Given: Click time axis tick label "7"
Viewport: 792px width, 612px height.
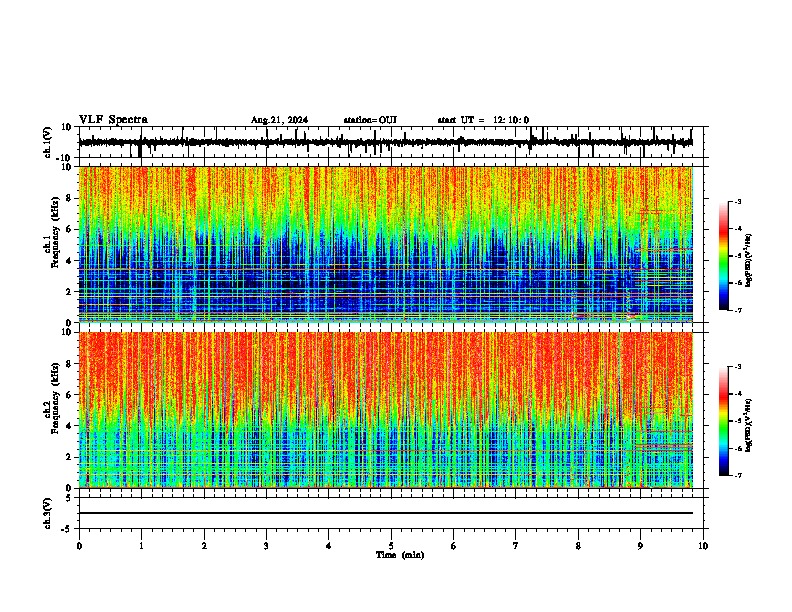Looking at the screenshot, I should (x=516, y=546).
